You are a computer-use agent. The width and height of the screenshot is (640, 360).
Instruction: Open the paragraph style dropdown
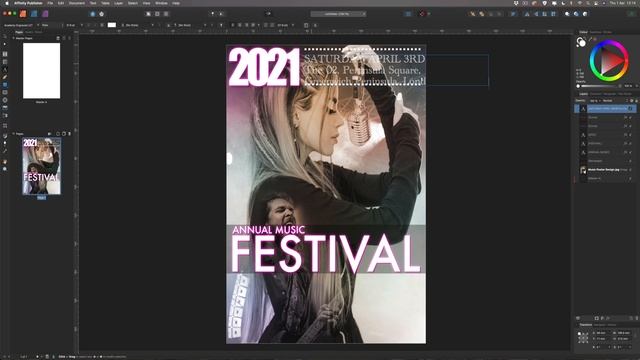[x=190, y=25]
